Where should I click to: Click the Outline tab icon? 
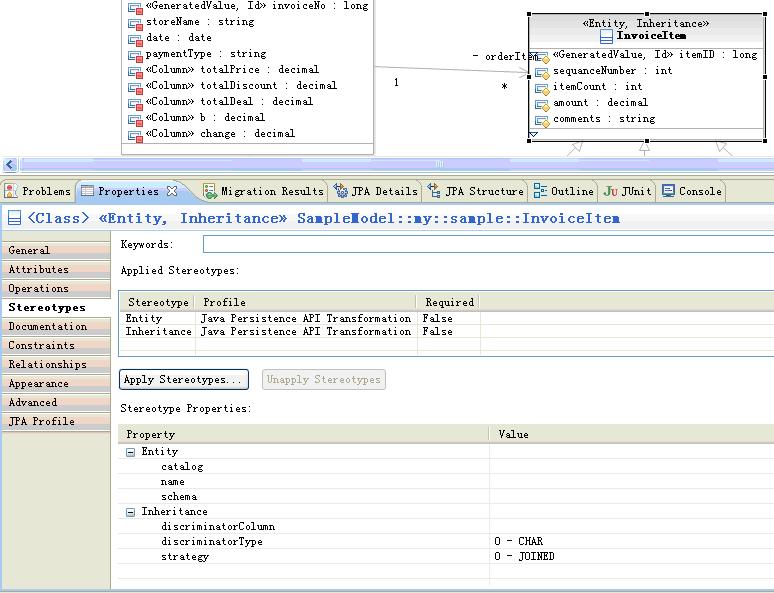point(540,191)
